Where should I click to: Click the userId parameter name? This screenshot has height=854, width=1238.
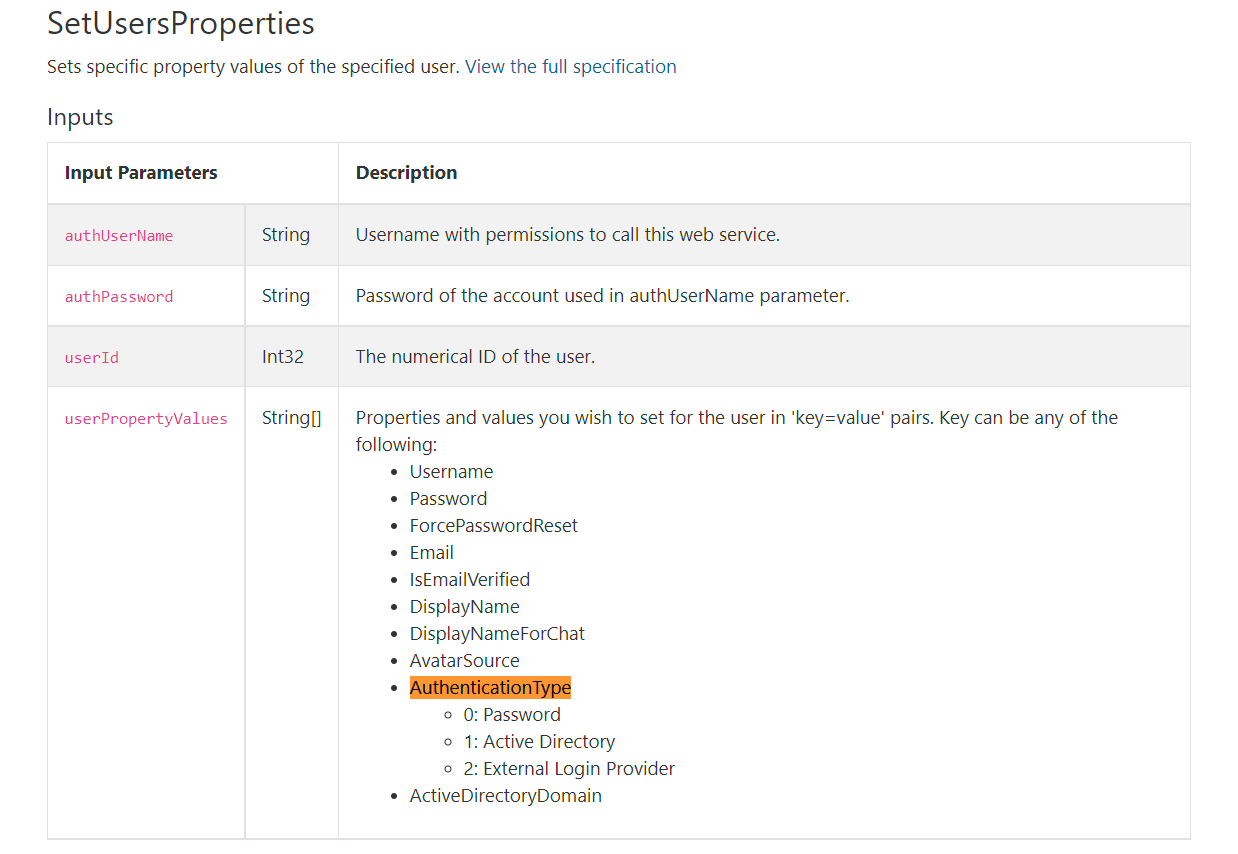[x=92, y=358]
